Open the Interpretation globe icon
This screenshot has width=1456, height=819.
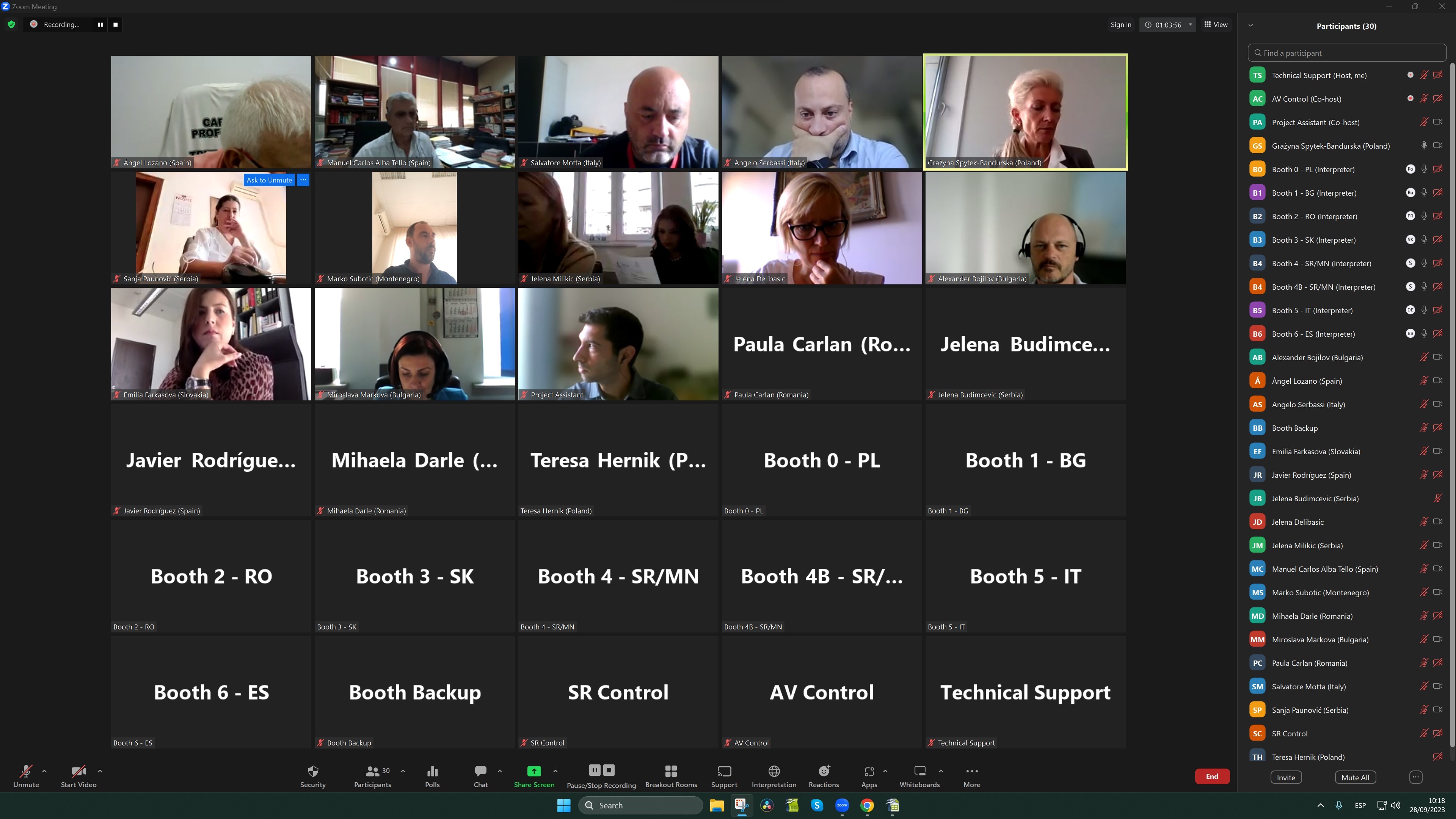(774, 771)
